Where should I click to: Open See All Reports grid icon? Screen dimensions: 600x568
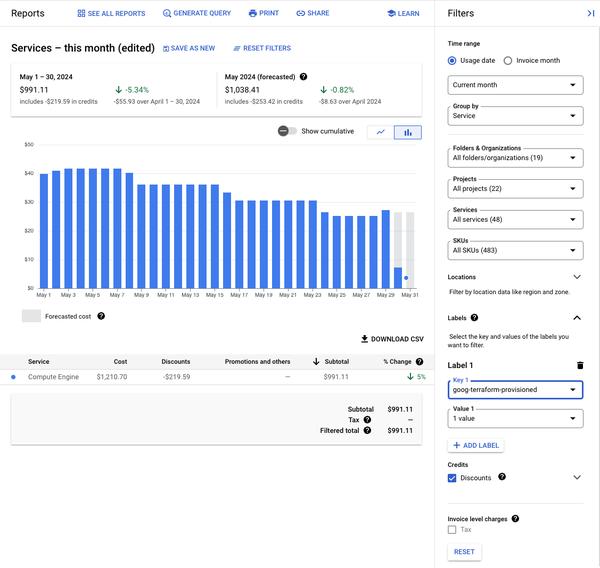pyautogui.click(x=81, y=13)
